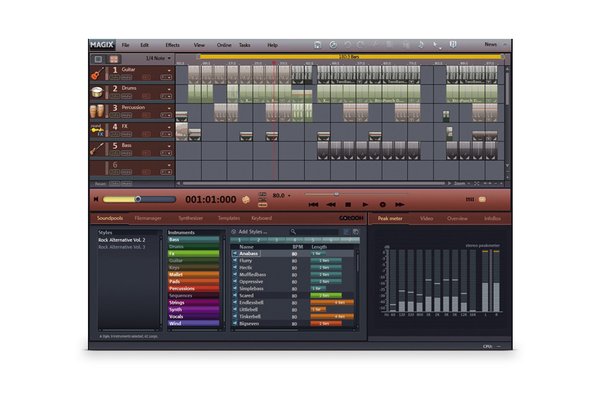Click the round disc icon in top toolbar

(333, 45)
